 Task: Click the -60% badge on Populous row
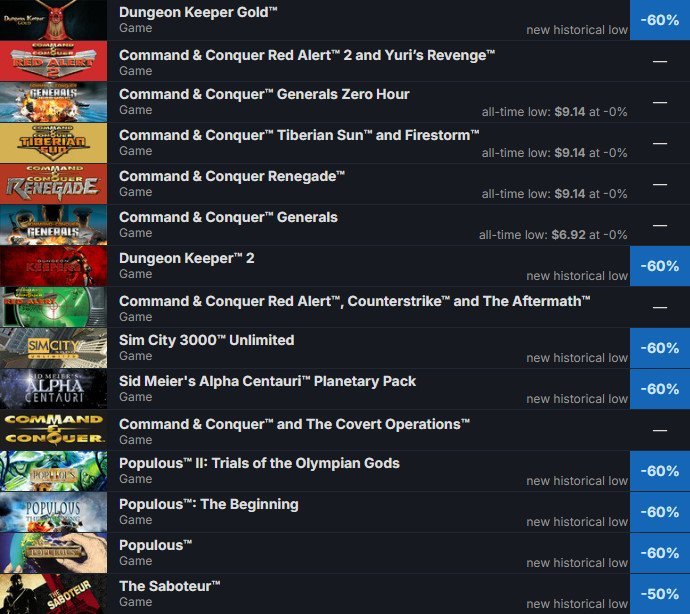[x=660, y=553]
